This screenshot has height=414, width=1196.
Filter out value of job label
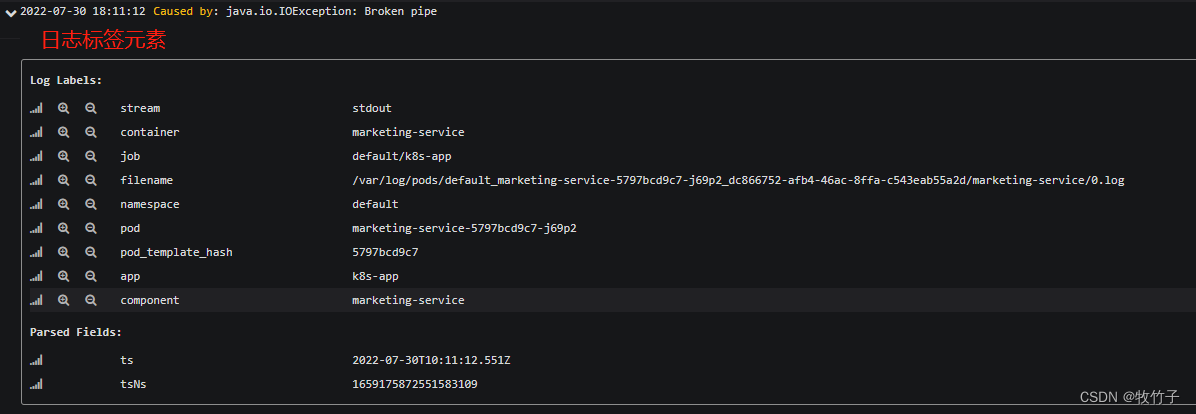(90, 156)
